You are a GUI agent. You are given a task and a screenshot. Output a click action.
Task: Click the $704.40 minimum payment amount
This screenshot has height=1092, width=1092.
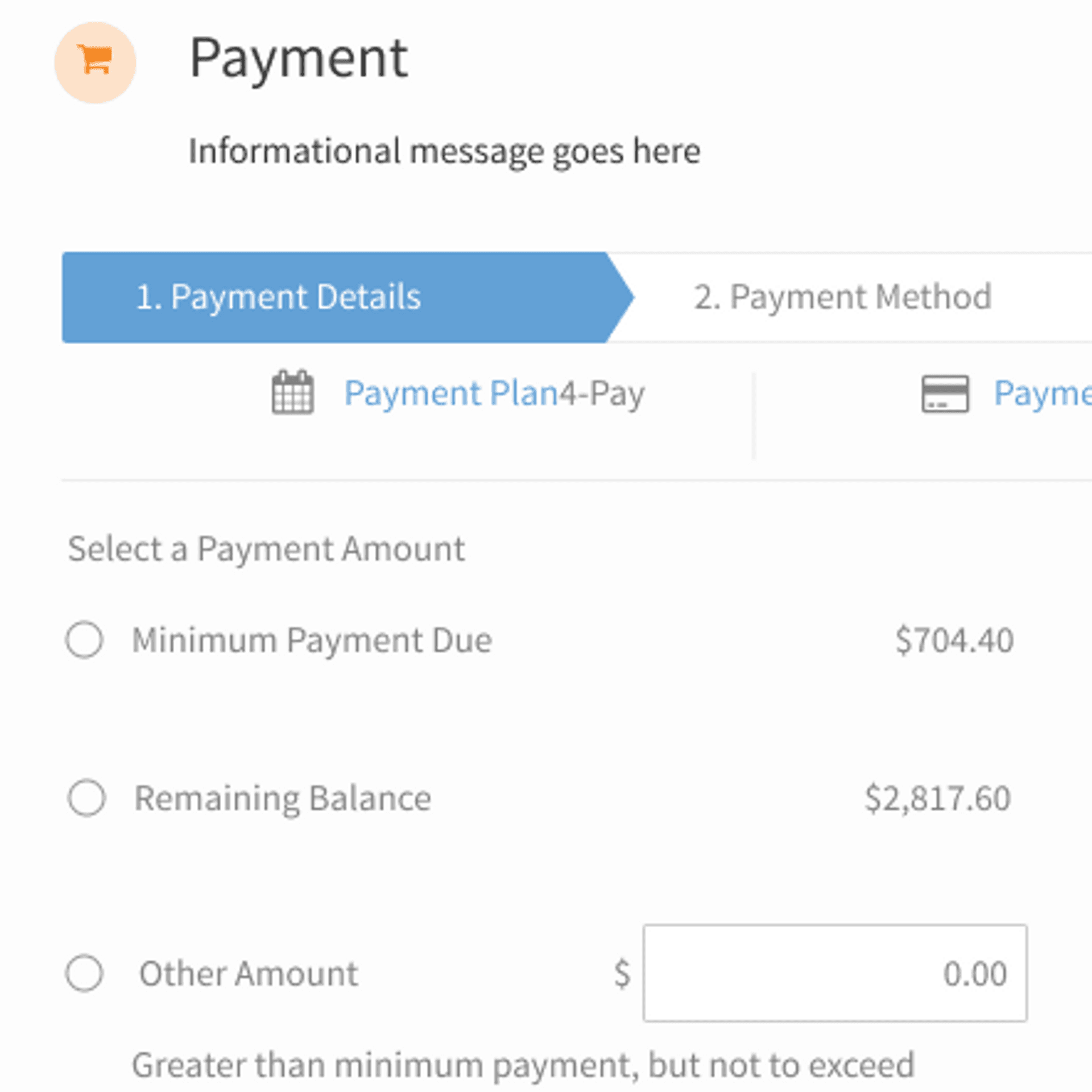coord(954,640)
